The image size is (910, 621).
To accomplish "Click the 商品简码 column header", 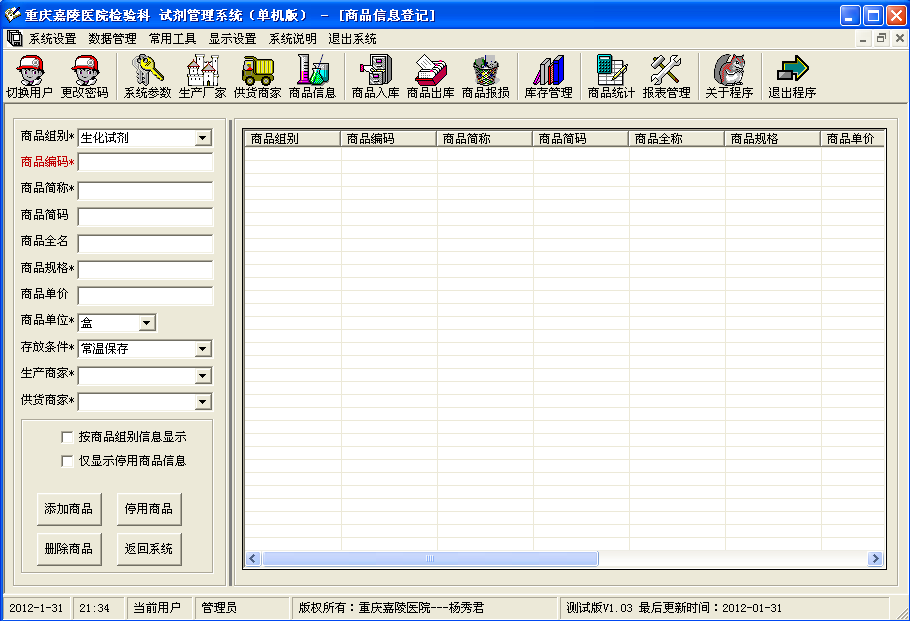I will point(581,139).
